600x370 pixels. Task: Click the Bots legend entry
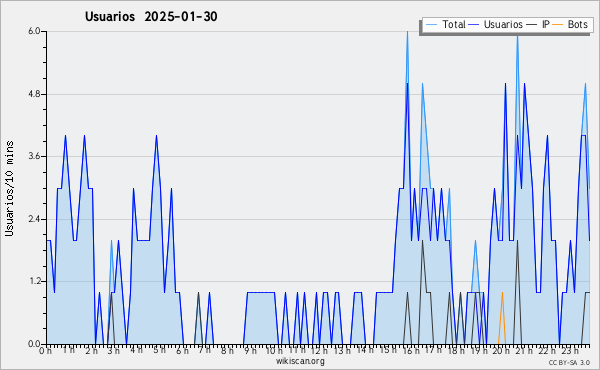pyautogui.click(x=570, y=25)
